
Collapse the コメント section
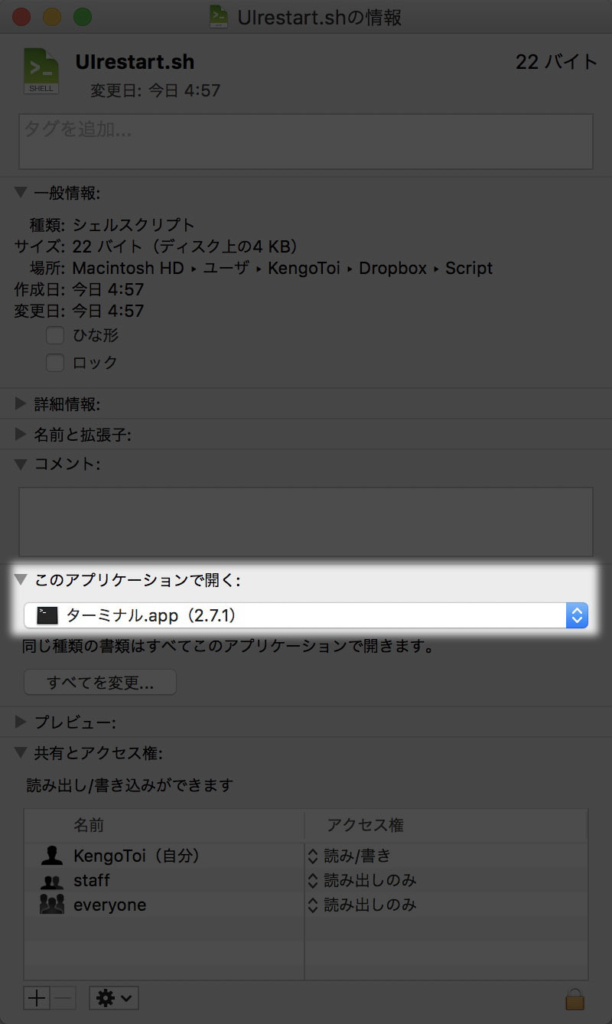pyautogui.click(x=21, y=464)
